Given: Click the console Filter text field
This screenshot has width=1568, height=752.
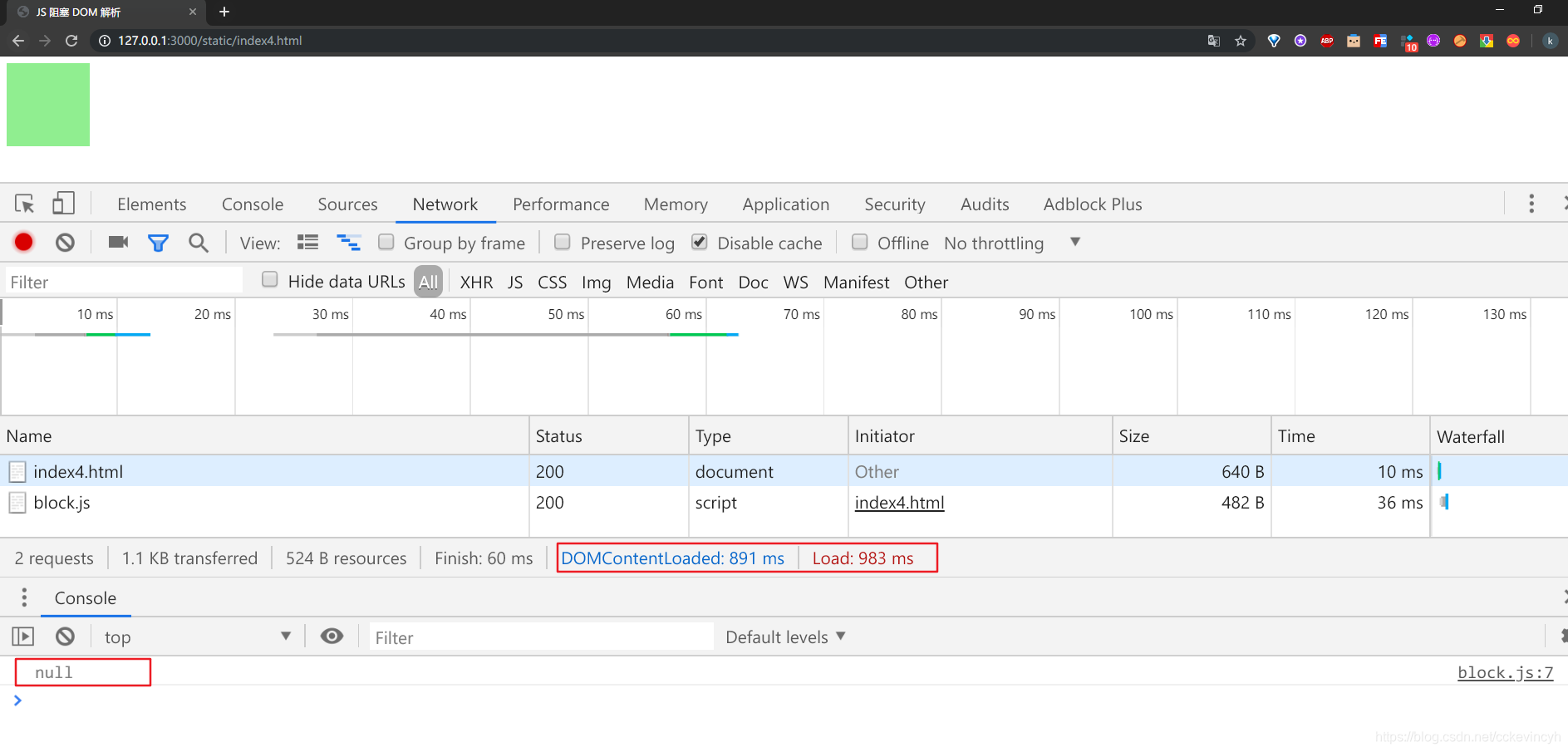Looking at the screenshot, I should [x=541, y=636].
